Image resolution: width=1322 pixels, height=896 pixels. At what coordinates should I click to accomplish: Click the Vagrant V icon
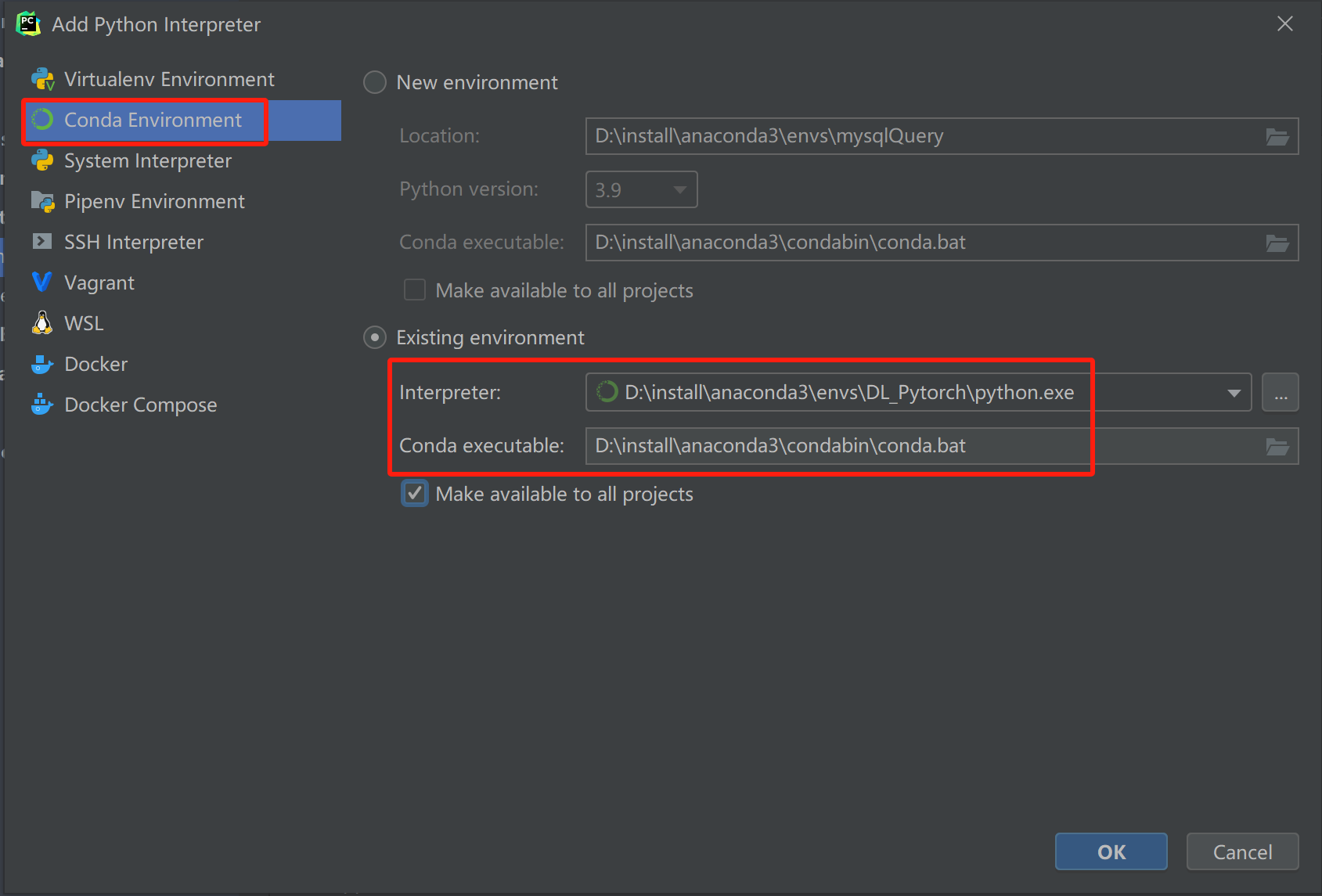(42, 282)
